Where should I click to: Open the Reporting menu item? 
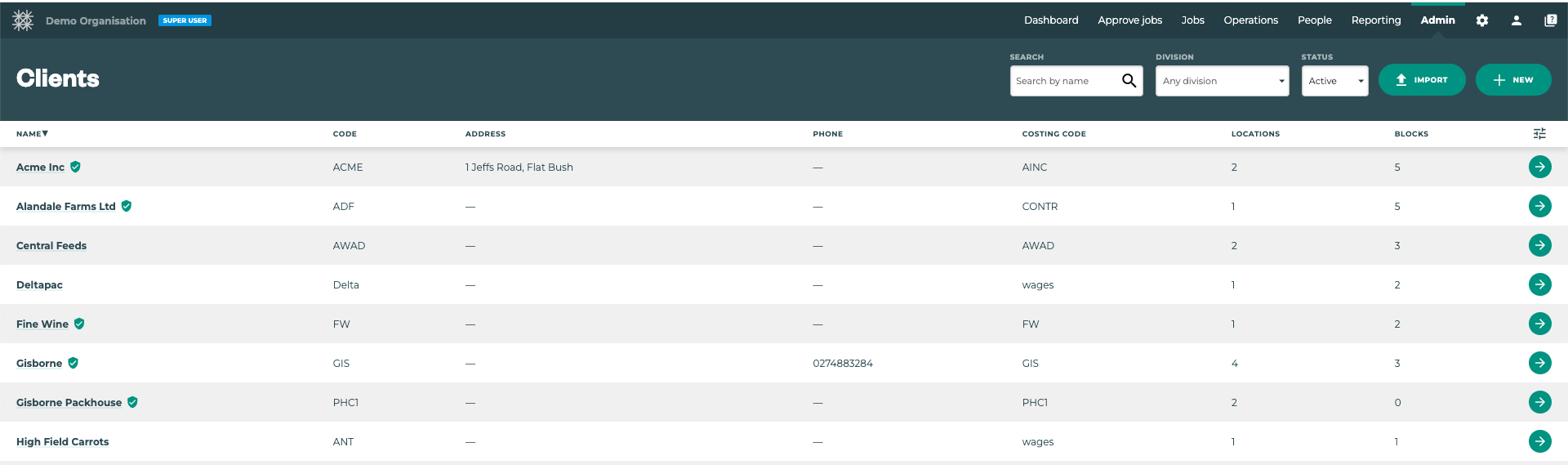click(1375, 20)
